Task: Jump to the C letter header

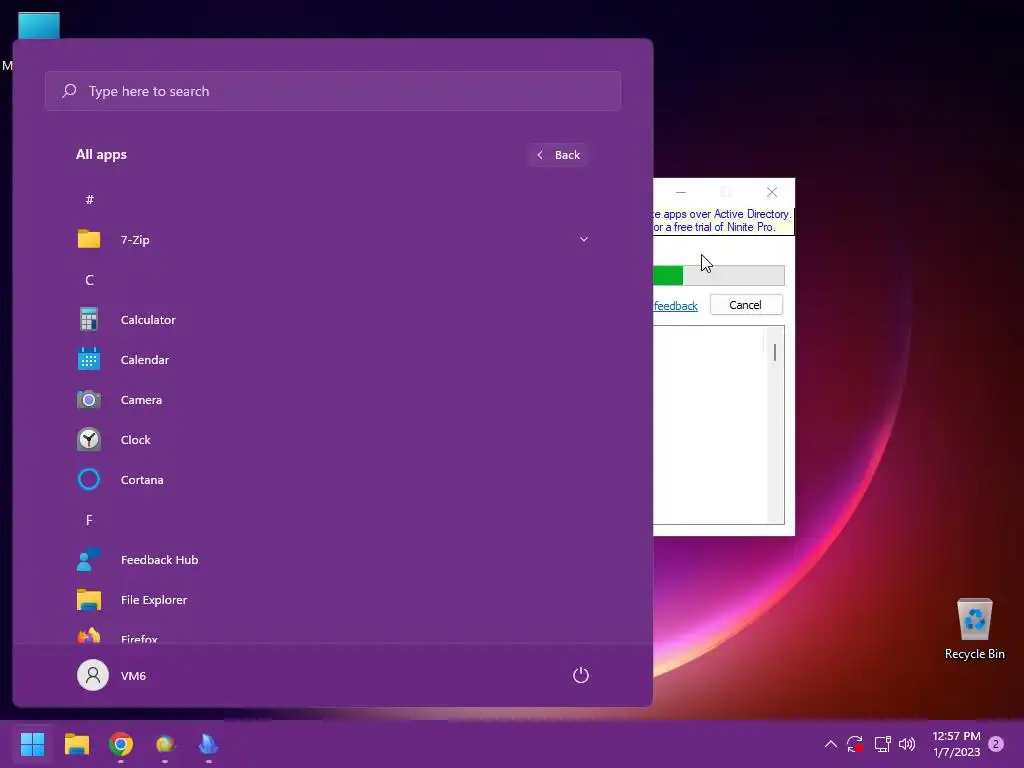Action: [89, 280]
